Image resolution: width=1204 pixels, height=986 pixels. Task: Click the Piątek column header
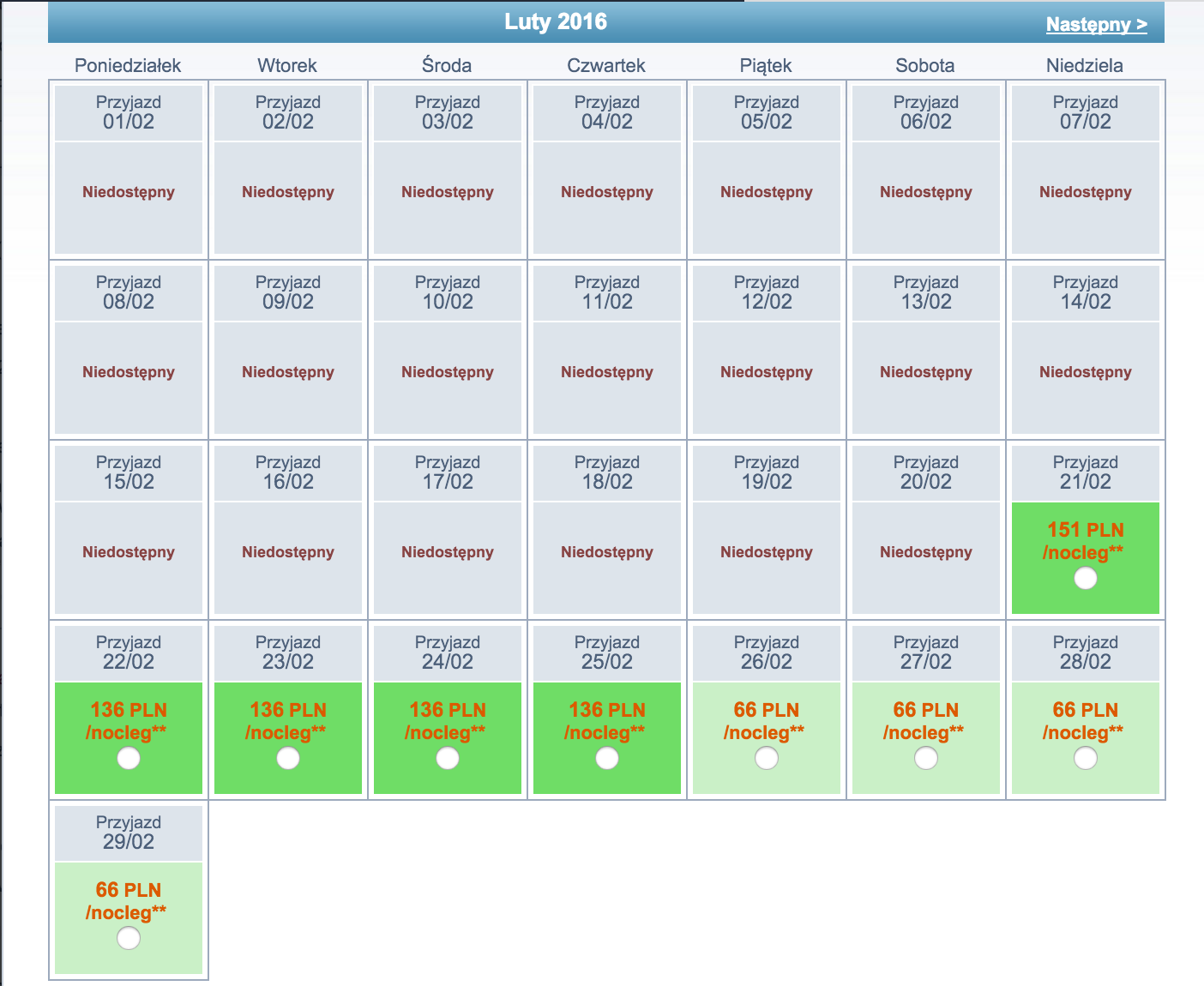click(x=766, y=65)
